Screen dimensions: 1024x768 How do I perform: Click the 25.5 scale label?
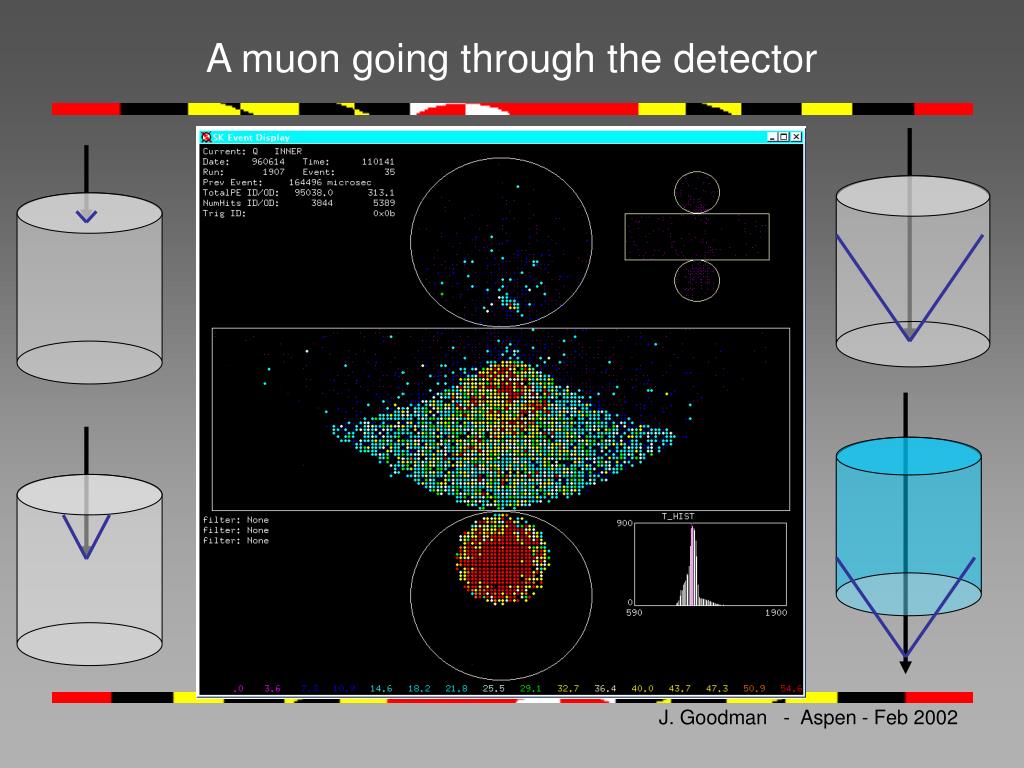(x=493, y=688)
